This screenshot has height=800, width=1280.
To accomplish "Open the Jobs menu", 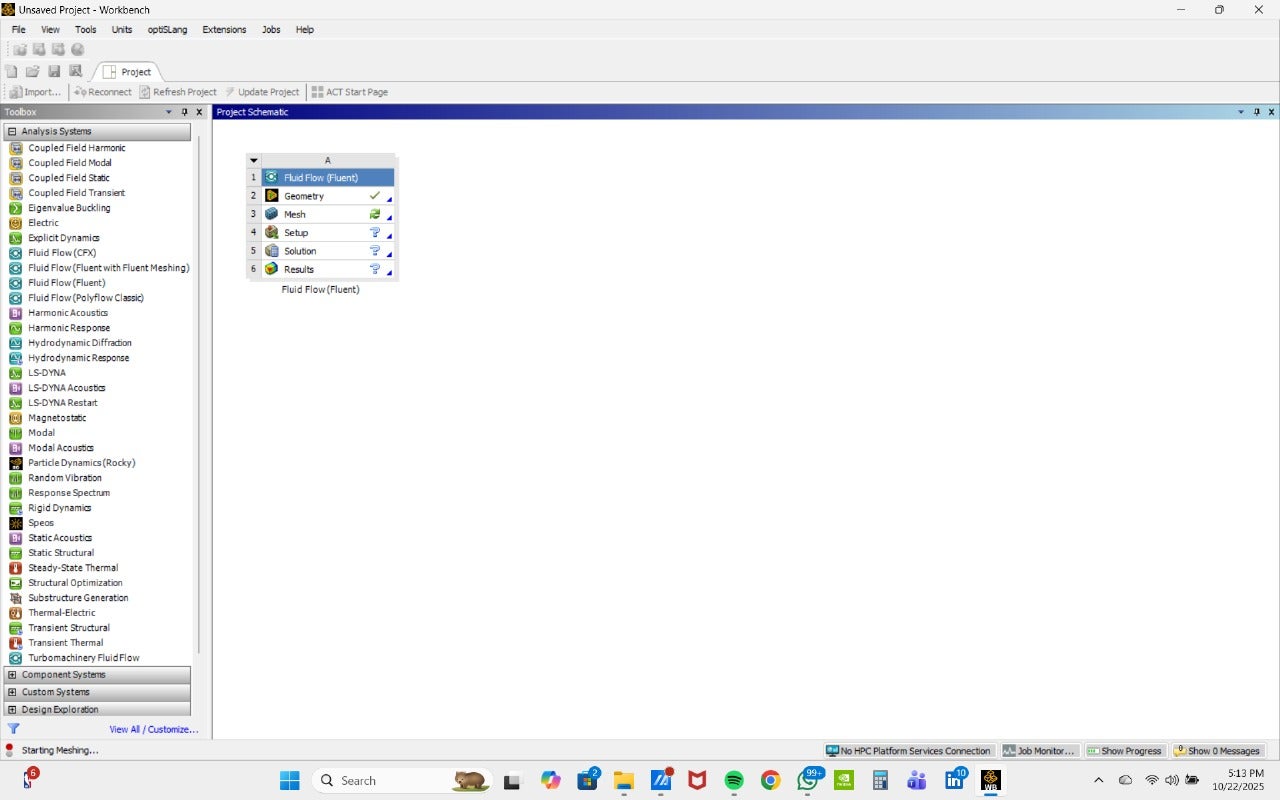I will pyautogui.click(x=271, y=30).
